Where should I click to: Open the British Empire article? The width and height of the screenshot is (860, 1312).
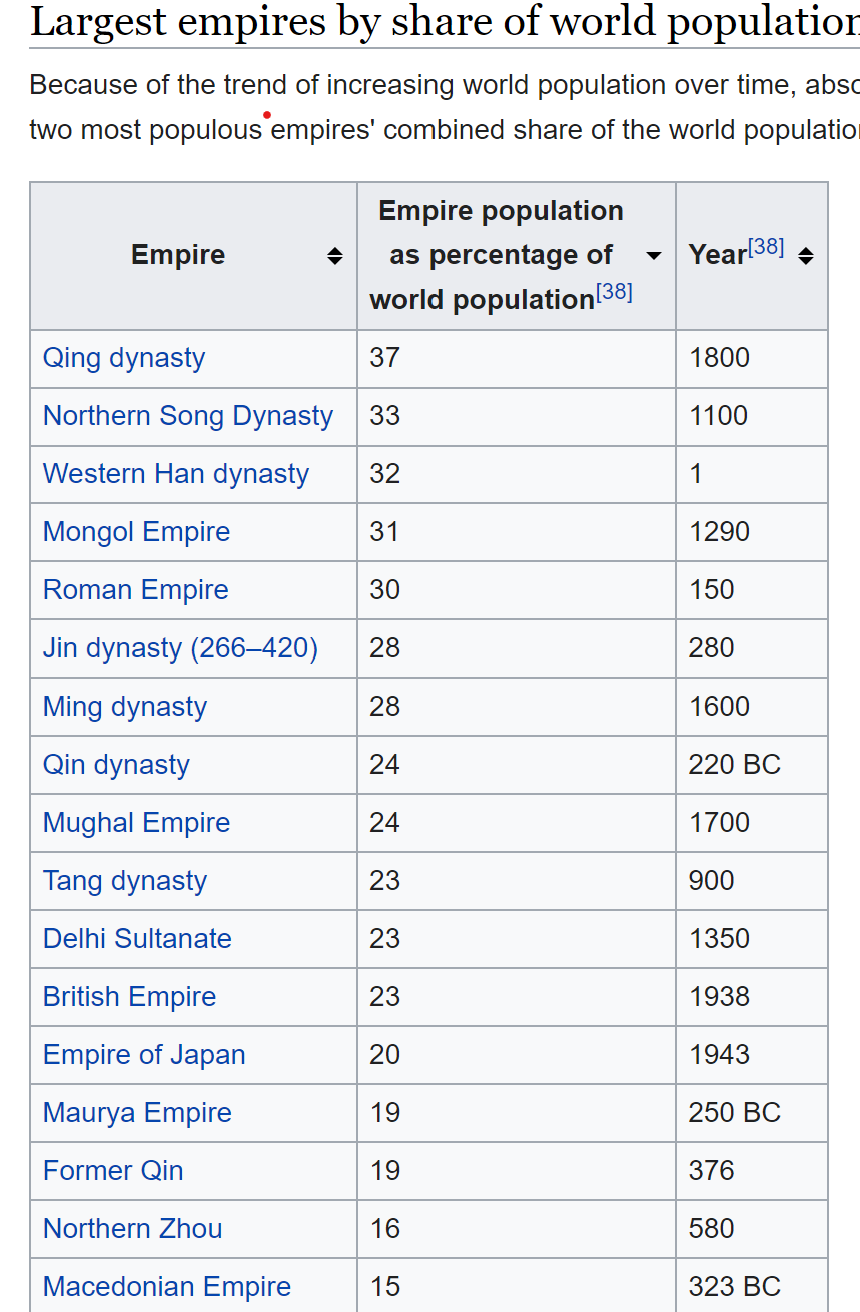coord(129,997)
